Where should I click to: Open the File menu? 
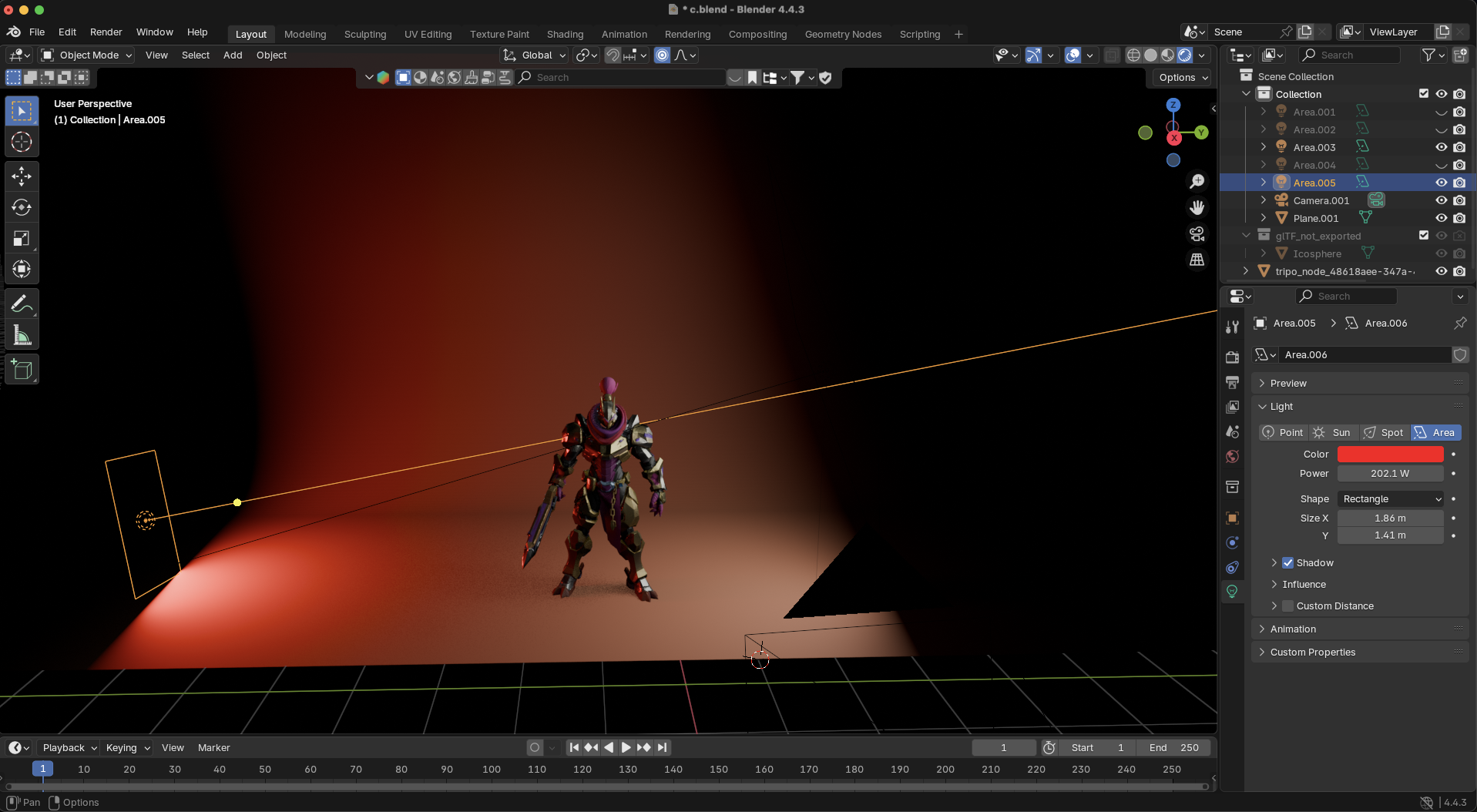pyautogui.click(x=37, y=32)
